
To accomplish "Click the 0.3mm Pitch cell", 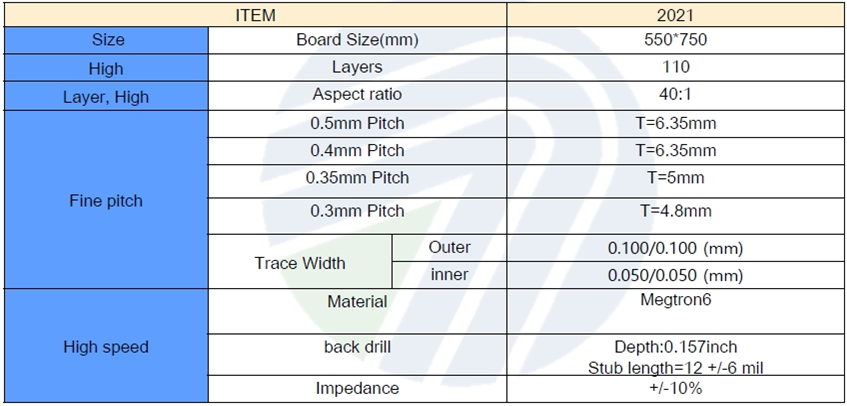I will click(x=357, y=211).
